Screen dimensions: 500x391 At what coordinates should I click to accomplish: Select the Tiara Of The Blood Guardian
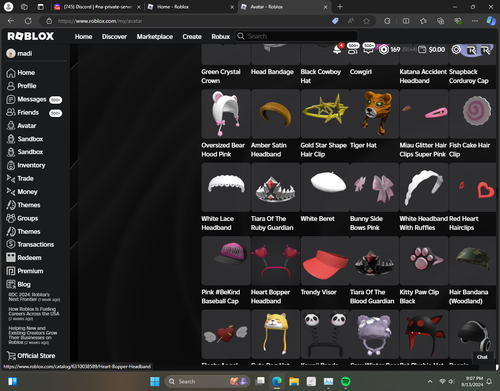tap(374, 261)
